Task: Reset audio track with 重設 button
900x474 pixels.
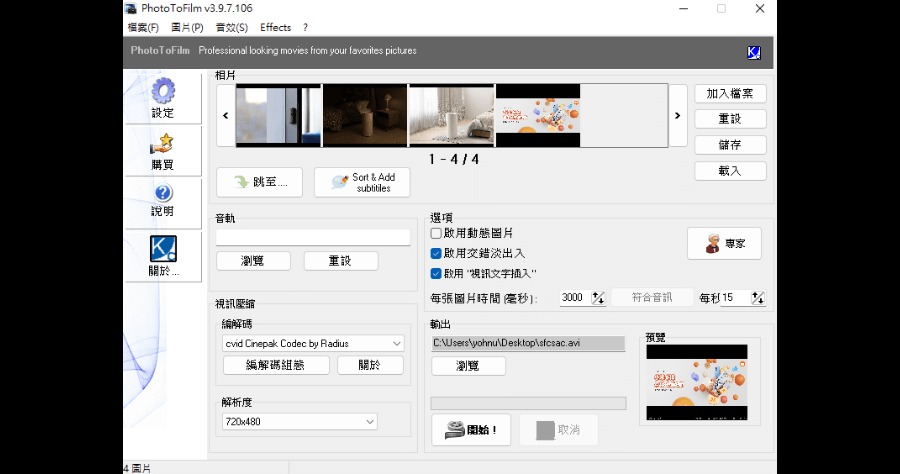Action: 340,261
